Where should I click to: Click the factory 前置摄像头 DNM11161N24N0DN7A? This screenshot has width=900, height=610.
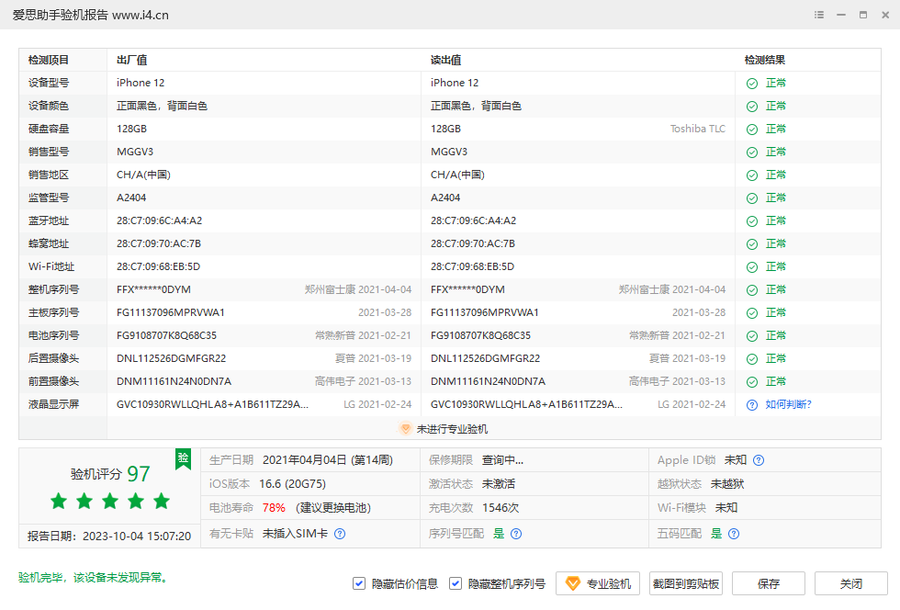(174, 382)
